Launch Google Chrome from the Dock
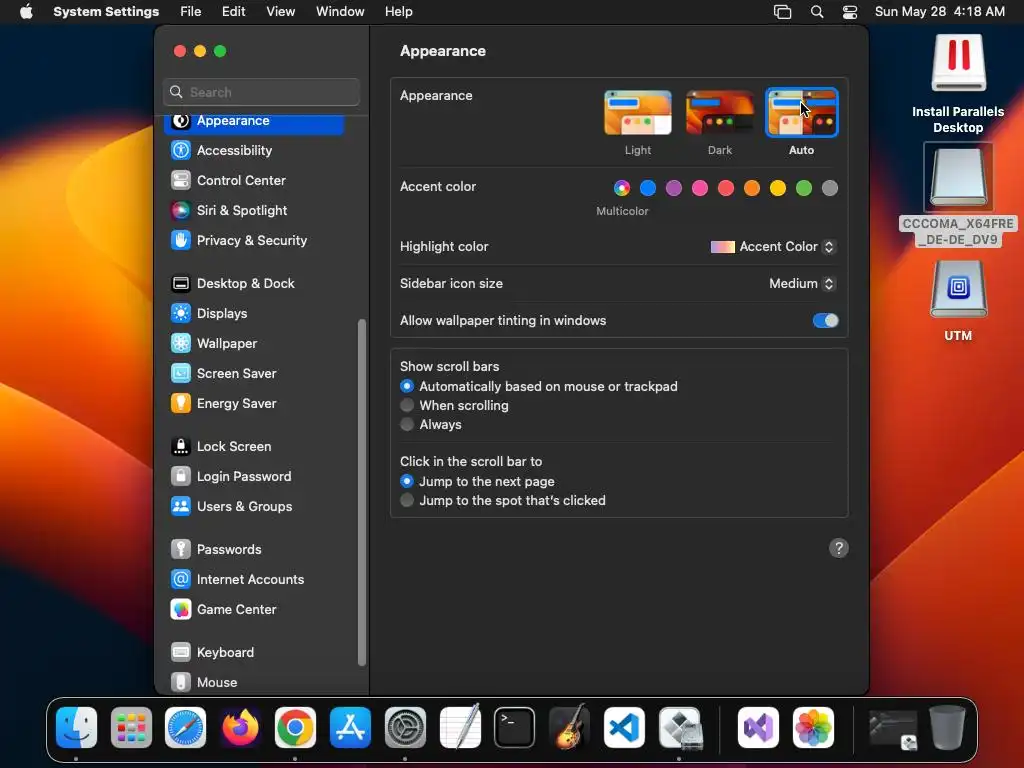Image resolution: width=1024 pixels, height=768 pixels. point(295,728)
